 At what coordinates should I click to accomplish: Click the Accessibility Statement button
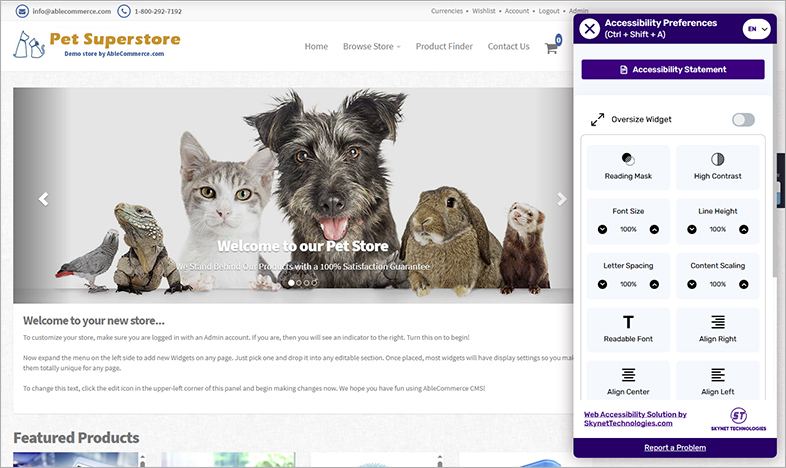pyautogui.click(x=673, y=70)
